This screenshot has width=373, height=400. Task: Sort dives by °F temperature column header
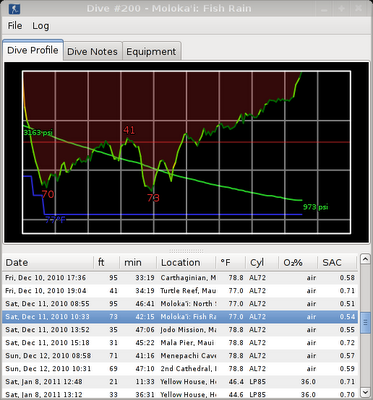coord(231,263)
